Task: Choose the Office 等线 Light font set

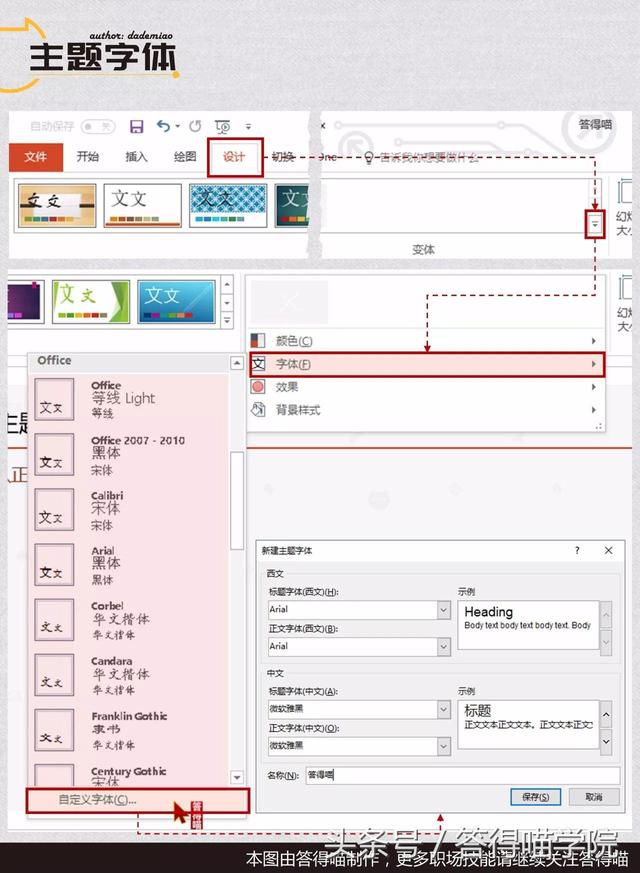Action: tap(131, 399)
